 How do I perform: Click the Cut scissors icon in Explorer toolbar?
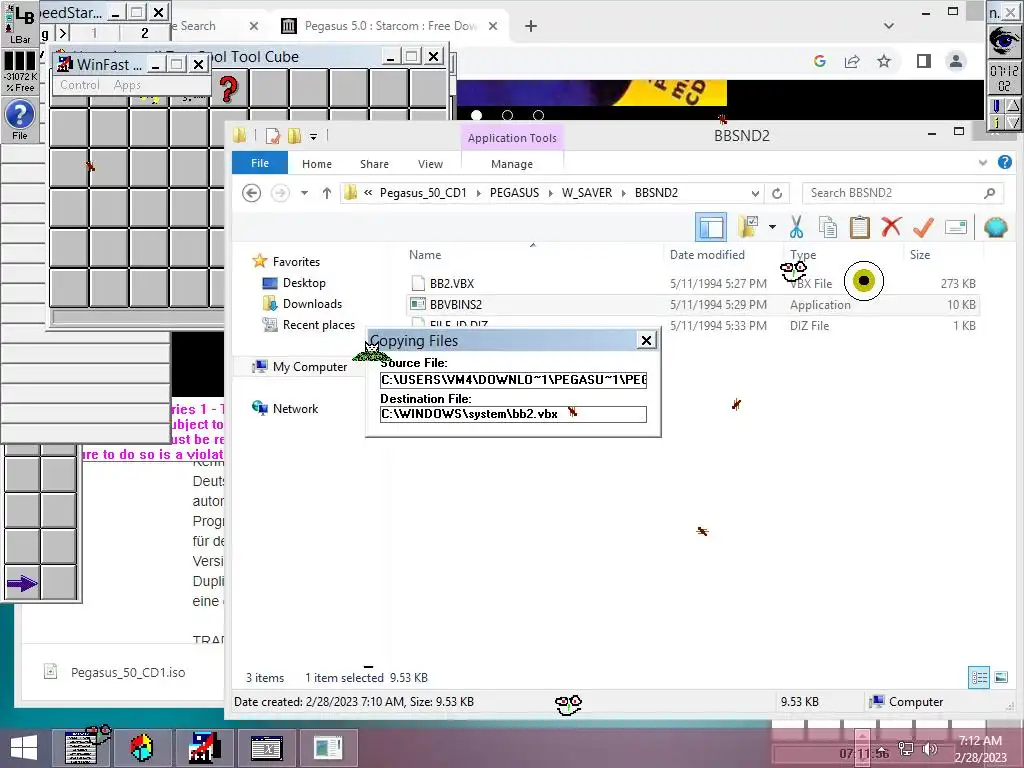click(796, 227)
